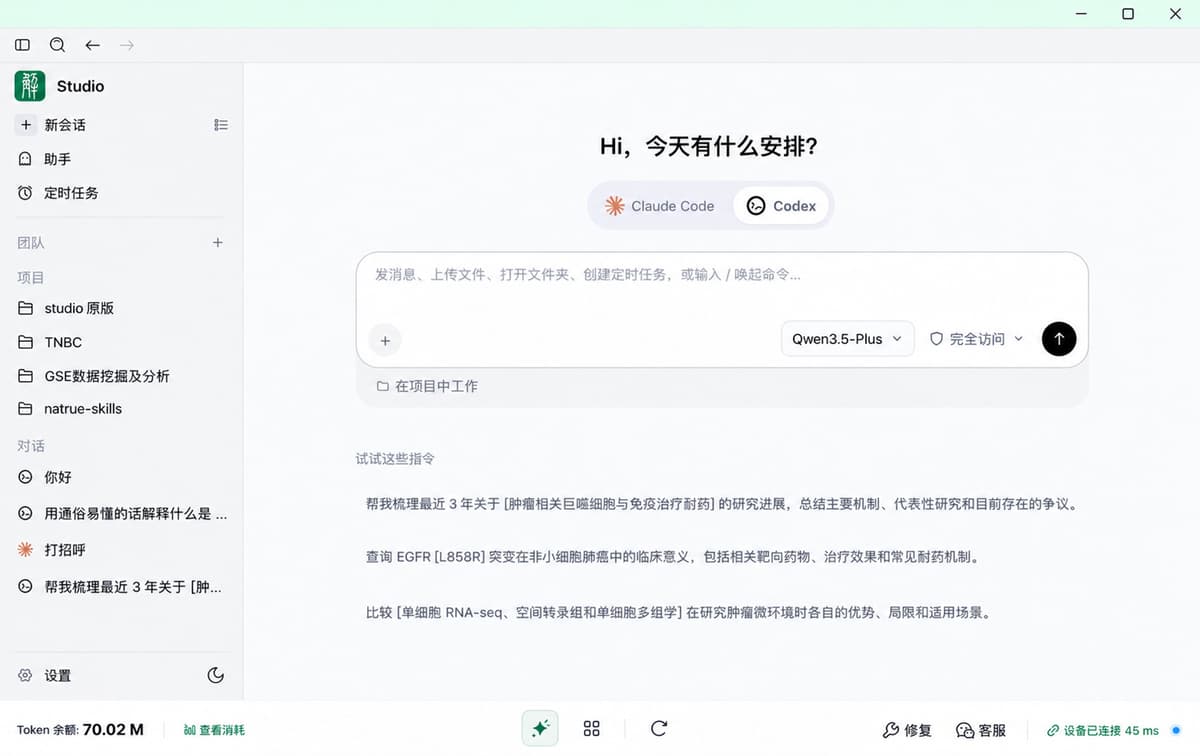Screen dimensions: 1200x756
Task: Click the refresh icon in bottom bar
Action: tap(658, 729)
